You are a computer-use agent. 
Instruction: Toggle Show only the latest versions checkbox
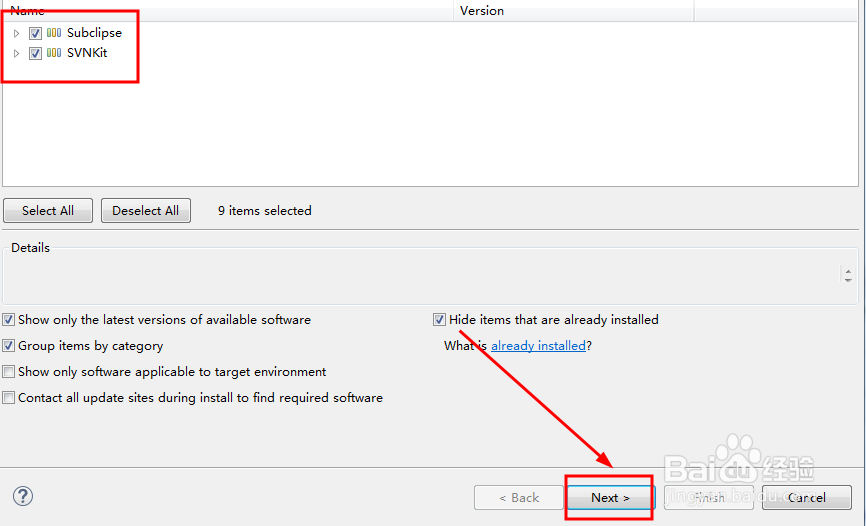pyautogui.click(x=8, y=319)
